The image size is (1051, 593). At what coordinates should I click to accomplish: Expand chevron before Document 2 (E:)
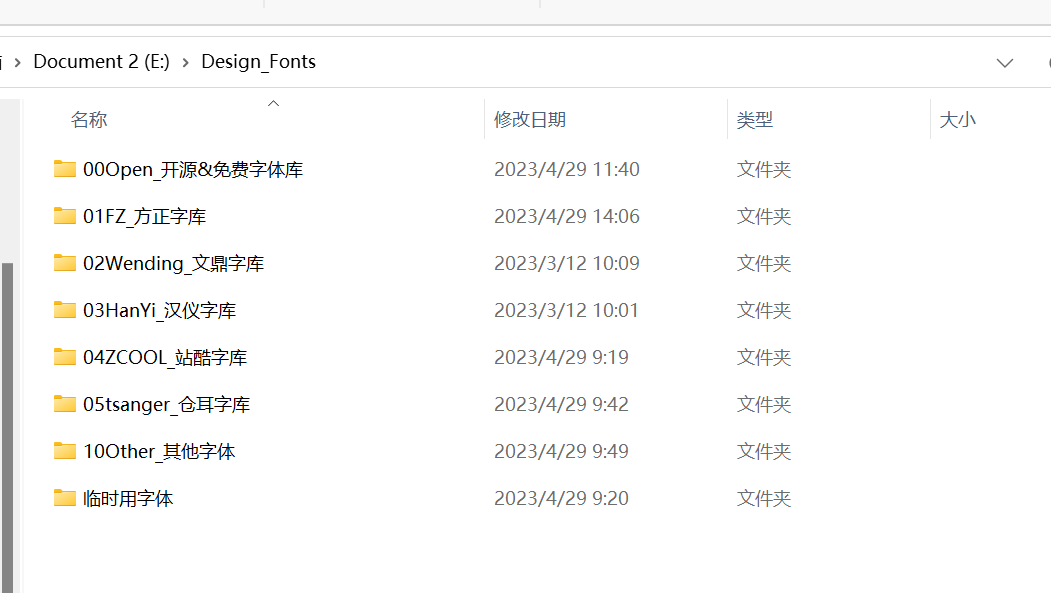pos(17,62)
